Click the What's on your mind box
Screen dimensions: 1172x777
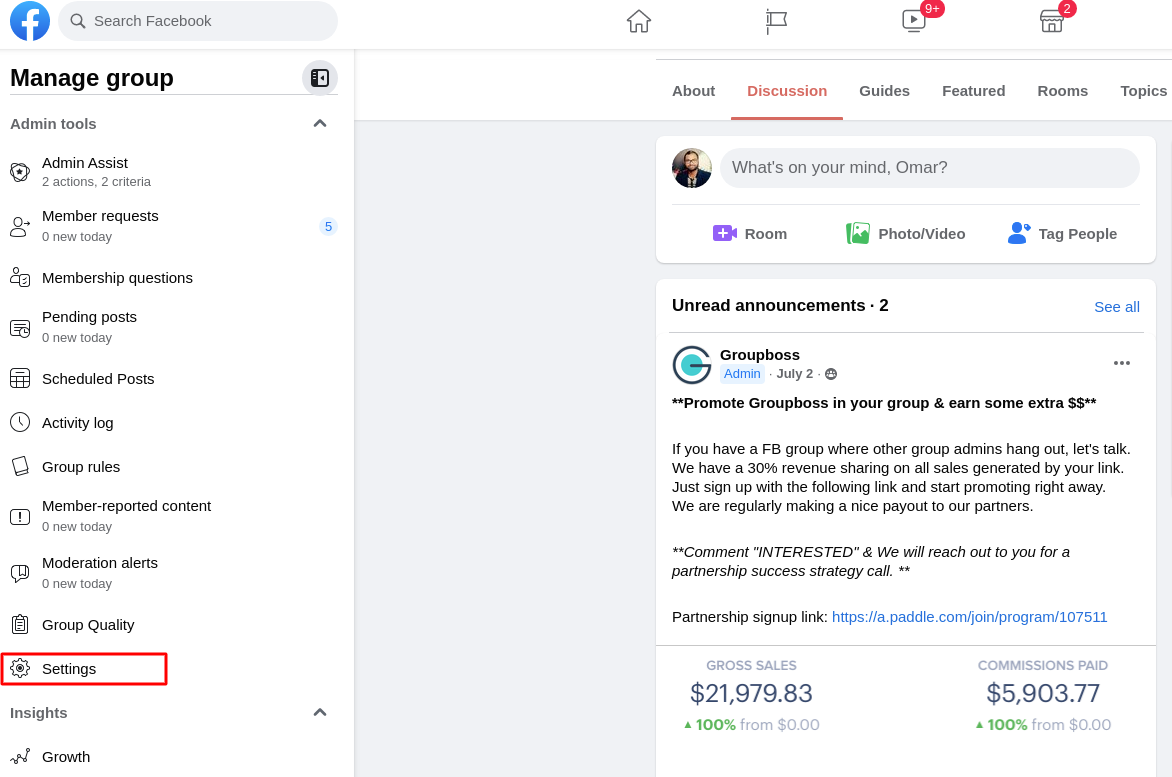coord(929,167)
